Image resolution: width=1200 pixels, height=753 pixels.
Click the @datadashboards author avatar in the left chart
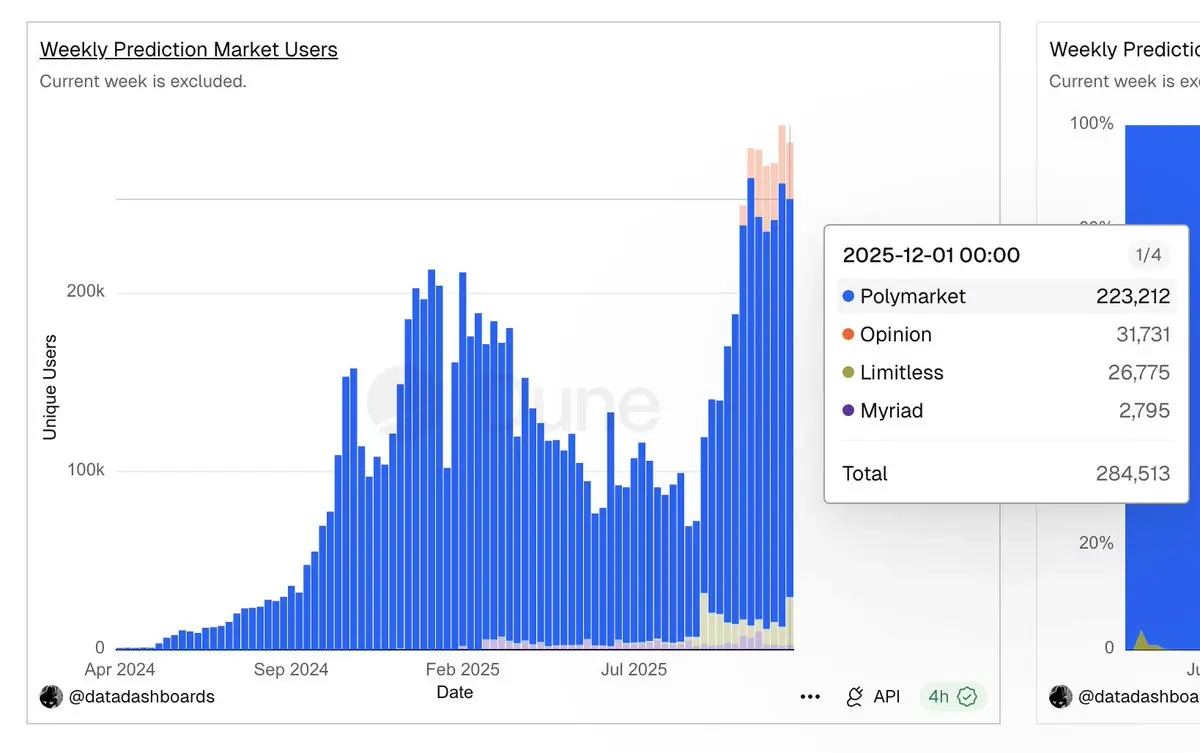[x=51, y=696]
